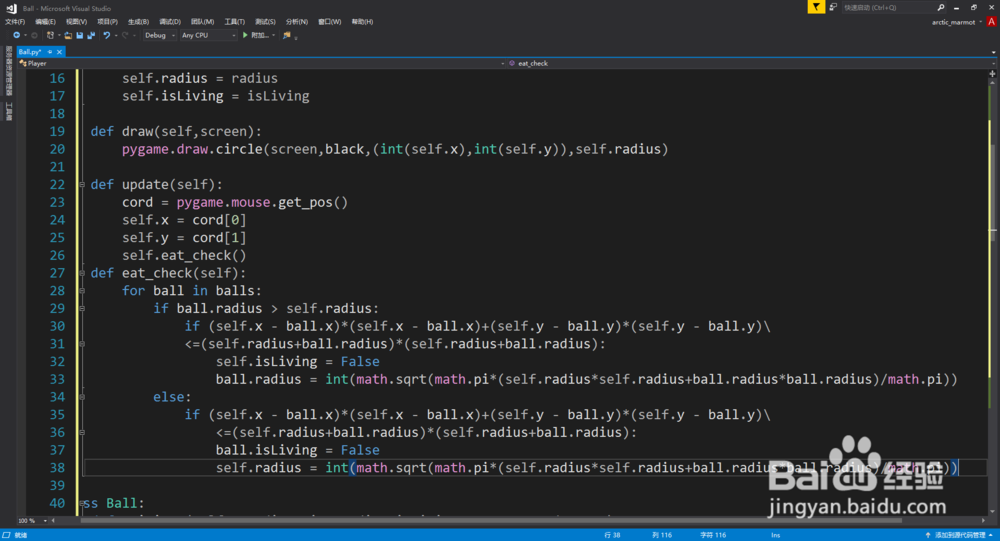Open the 分析(N) menu

297,22
